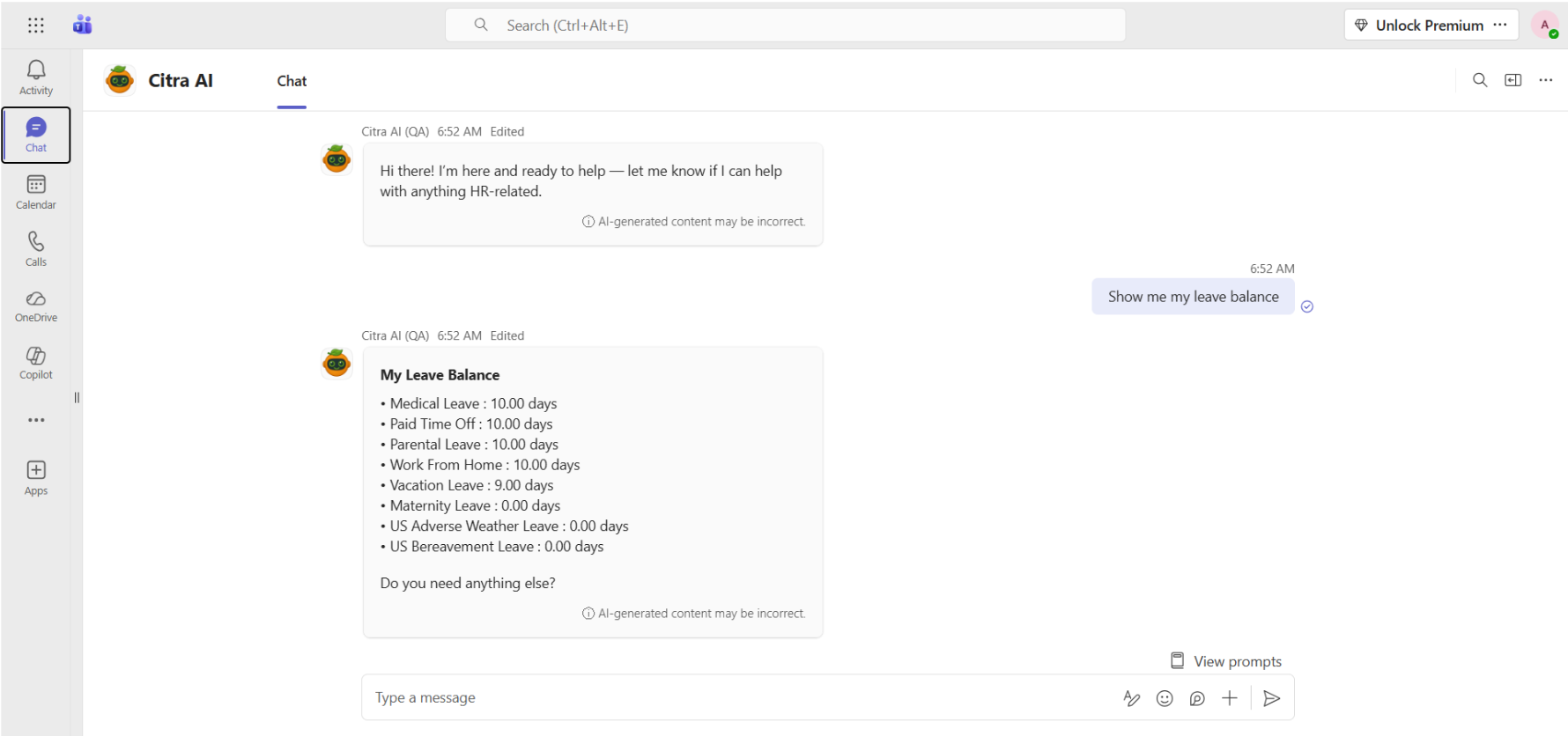Click the message sent status checkmark
The width and height of the screenshot is (1568, 736).
pos(1307,306)
